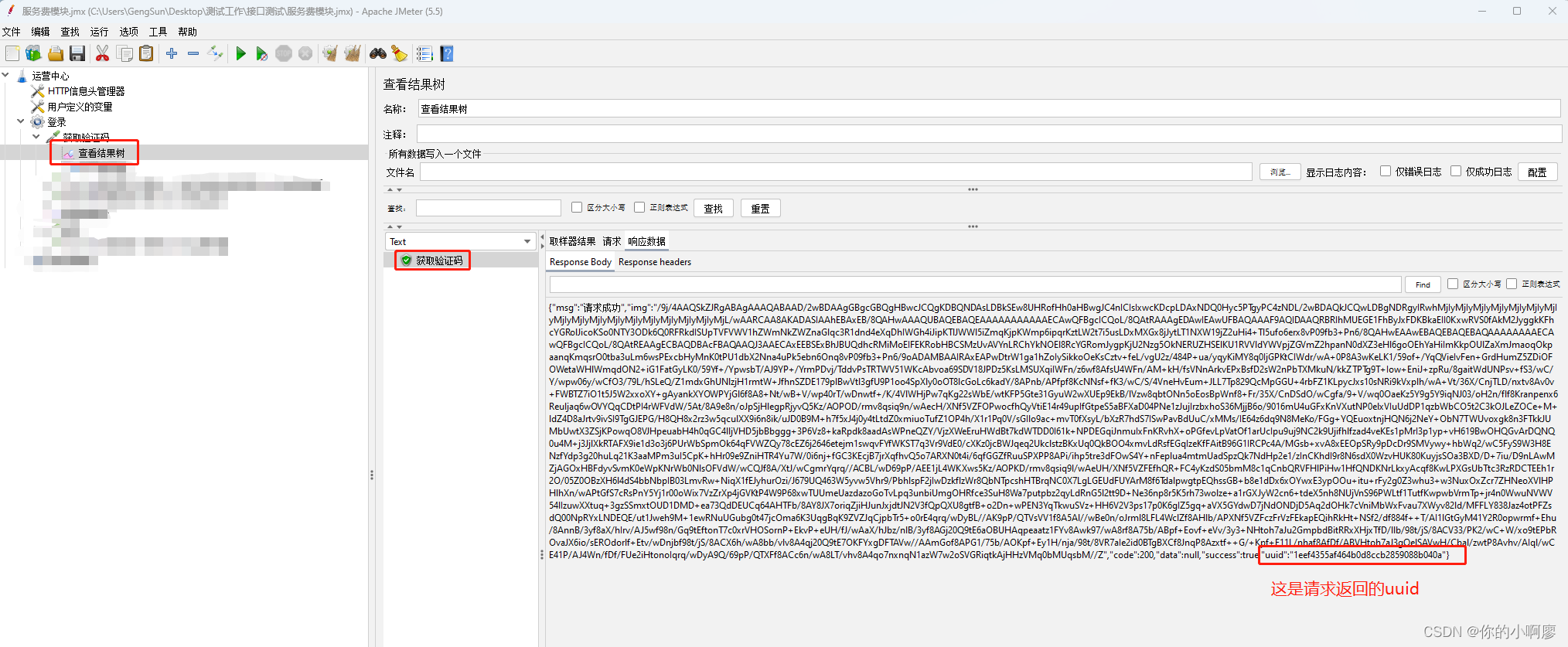Collapse the 运营中心 tree node chevron

[x=6, y=75]
